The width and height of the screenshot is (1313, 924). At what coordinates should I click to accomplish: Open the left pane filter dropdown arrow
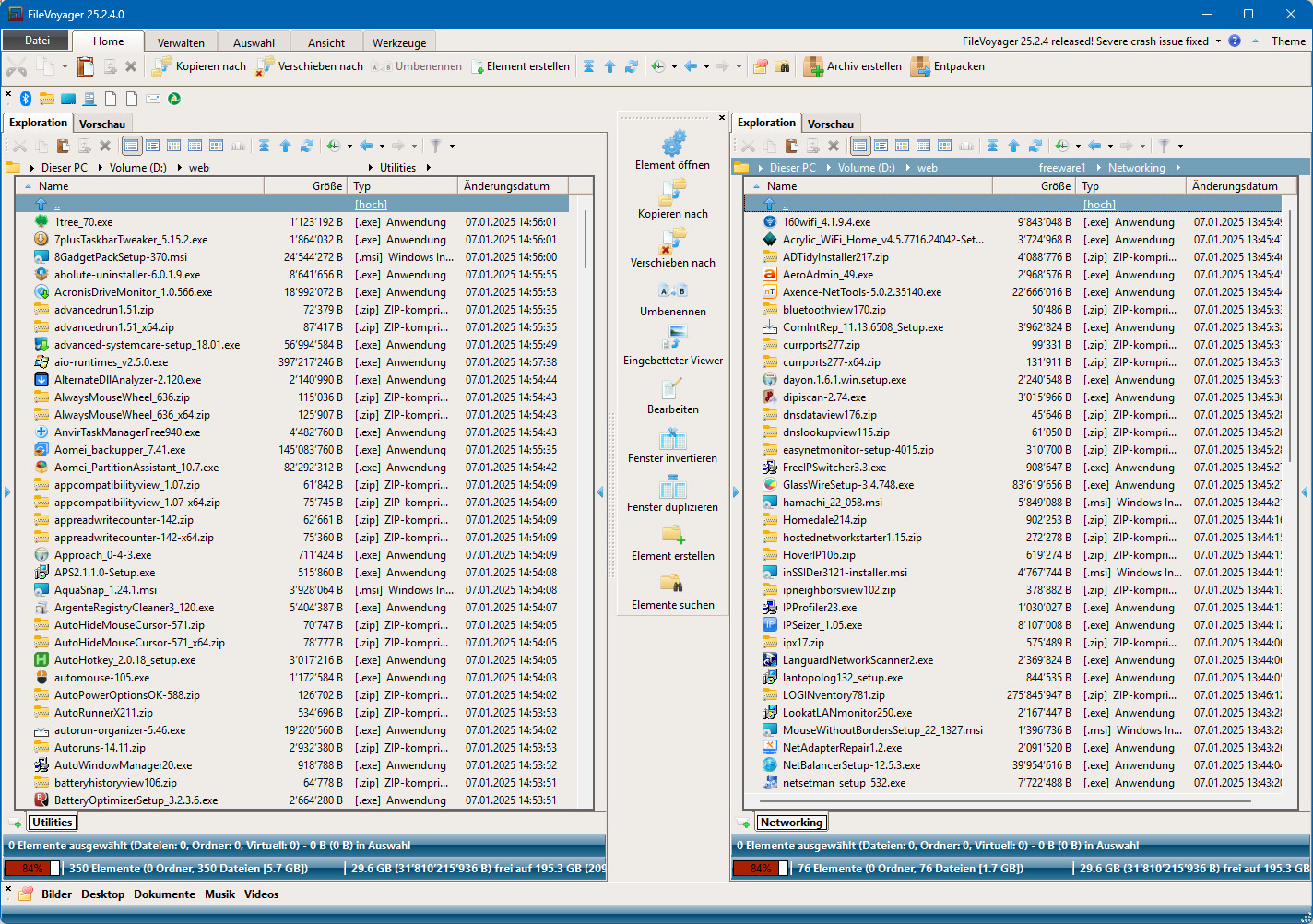[452, 146]
